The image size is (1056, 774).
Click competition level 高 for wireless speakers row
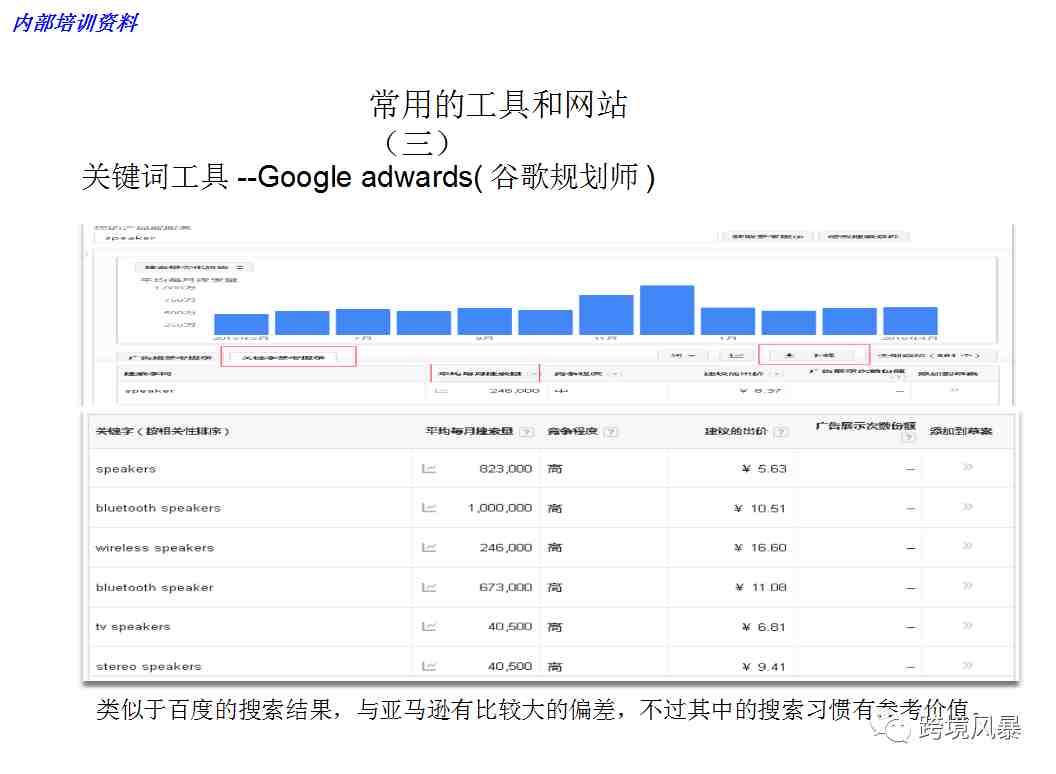click(x=555, y=548)
